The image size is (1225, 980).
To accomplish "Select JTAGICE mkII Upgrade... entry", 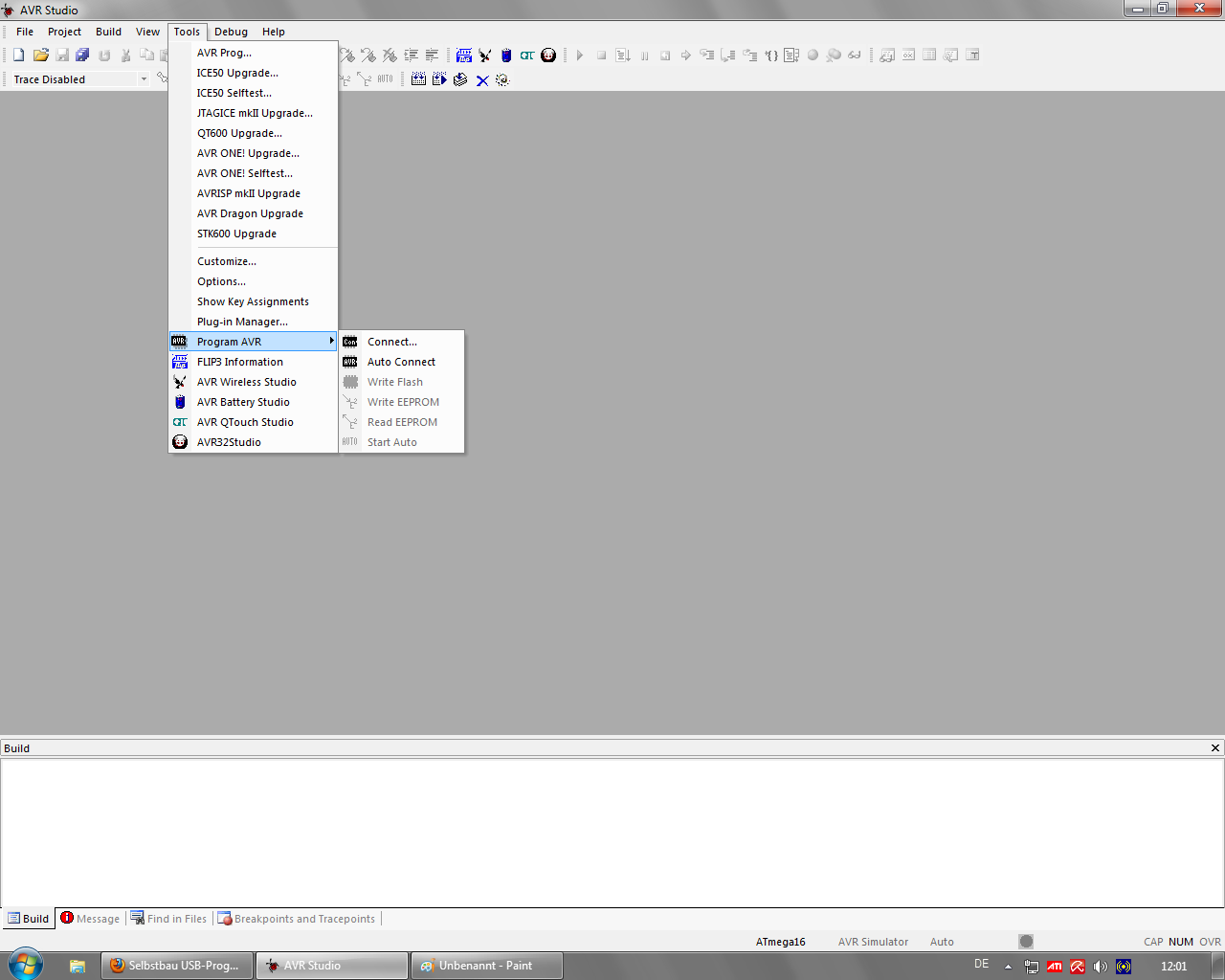I will pos(254,113).
